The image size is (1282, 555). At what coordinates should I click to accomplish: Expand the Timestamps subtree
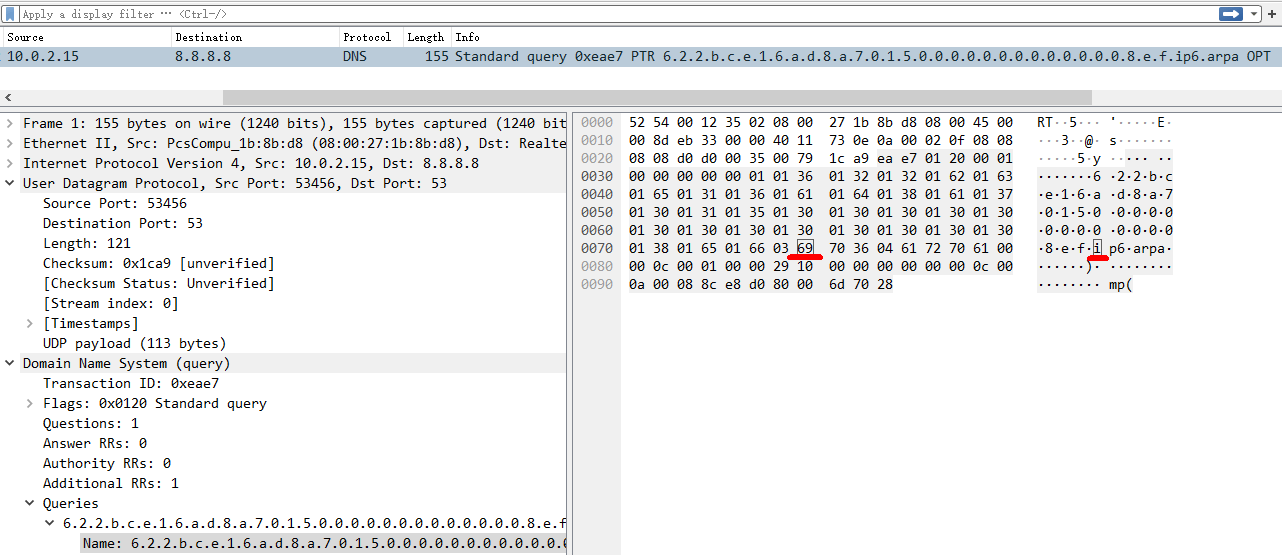pyautogui.click(x=30, y=324)
